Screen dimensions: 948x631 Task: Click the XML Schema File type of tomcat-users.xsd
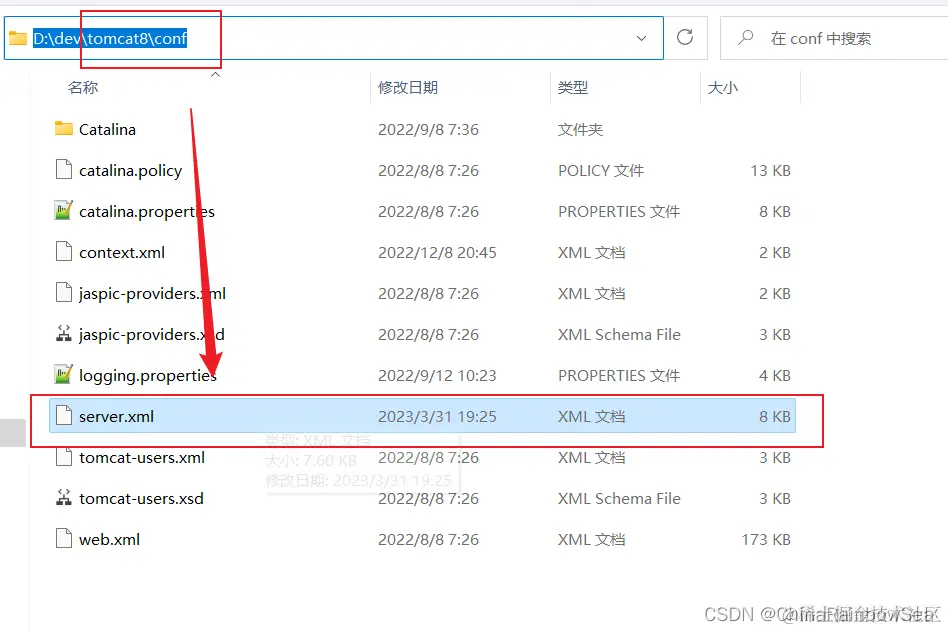click(619, 499)
